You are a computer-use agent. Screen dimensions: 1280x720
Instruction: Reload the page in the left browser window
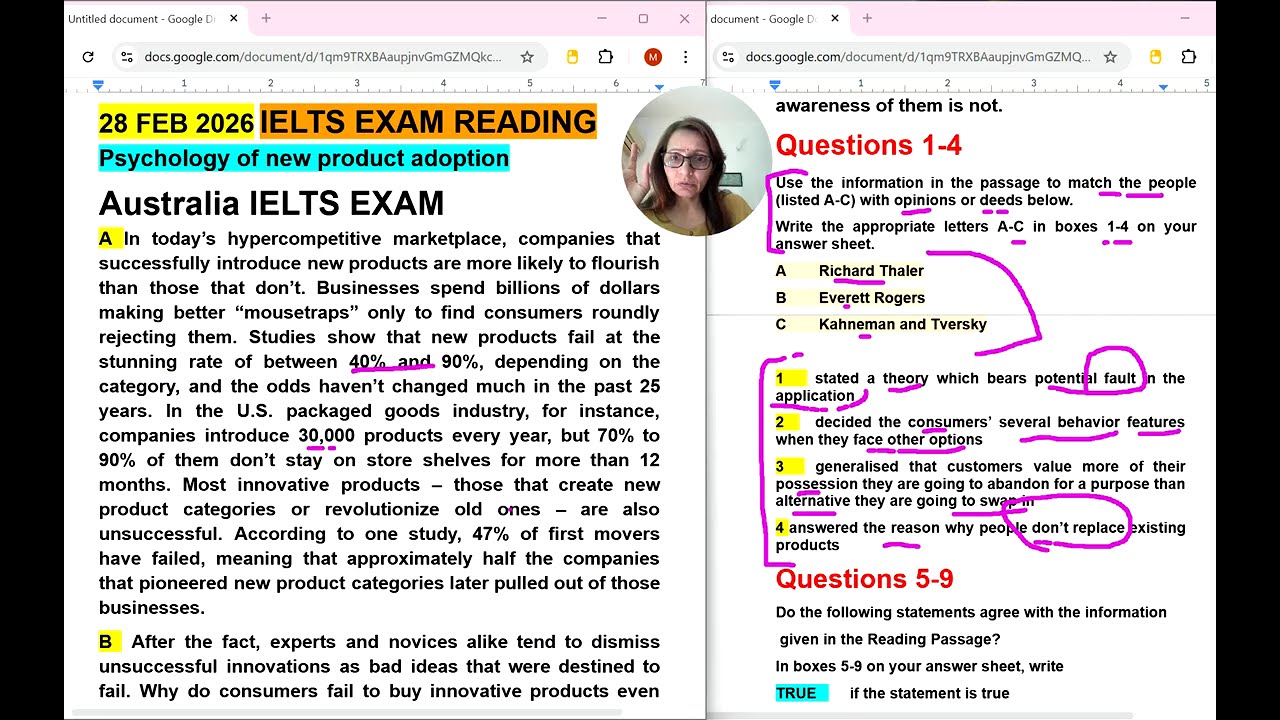click(x=88, y=57)
